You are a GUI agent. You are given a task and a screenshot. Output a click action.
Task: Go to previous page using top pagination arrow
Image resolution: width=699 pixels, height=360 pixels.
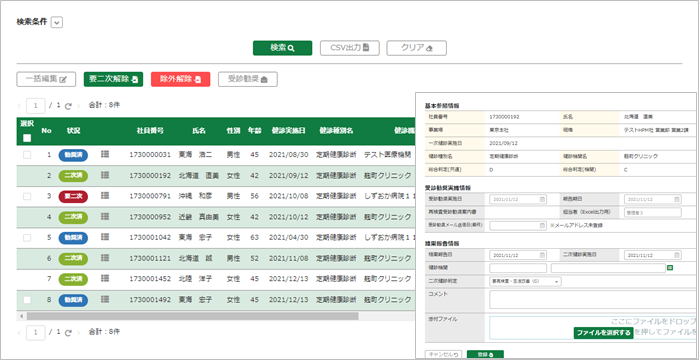19,106
